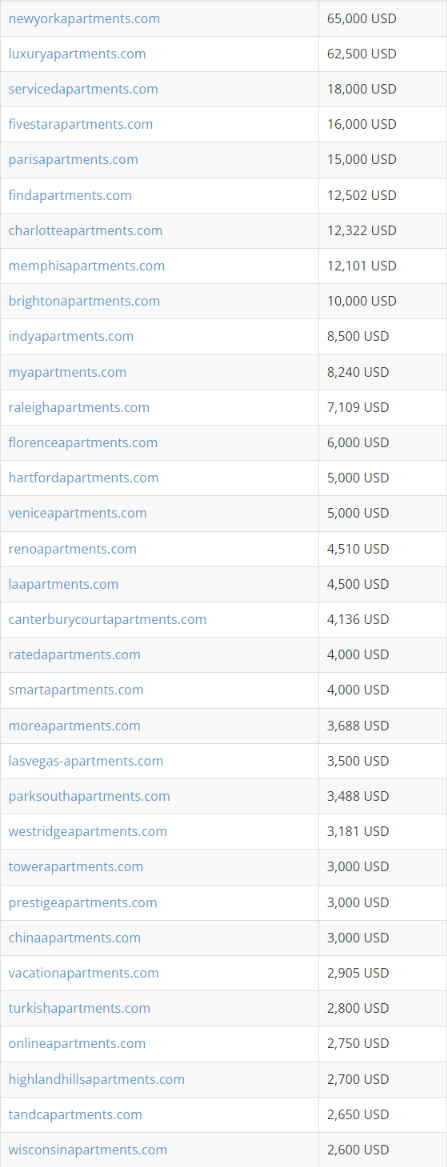Open the myapartments.com link
Image resolution: width=447 pixels, height=1167 pixels.
click(68, 372)
